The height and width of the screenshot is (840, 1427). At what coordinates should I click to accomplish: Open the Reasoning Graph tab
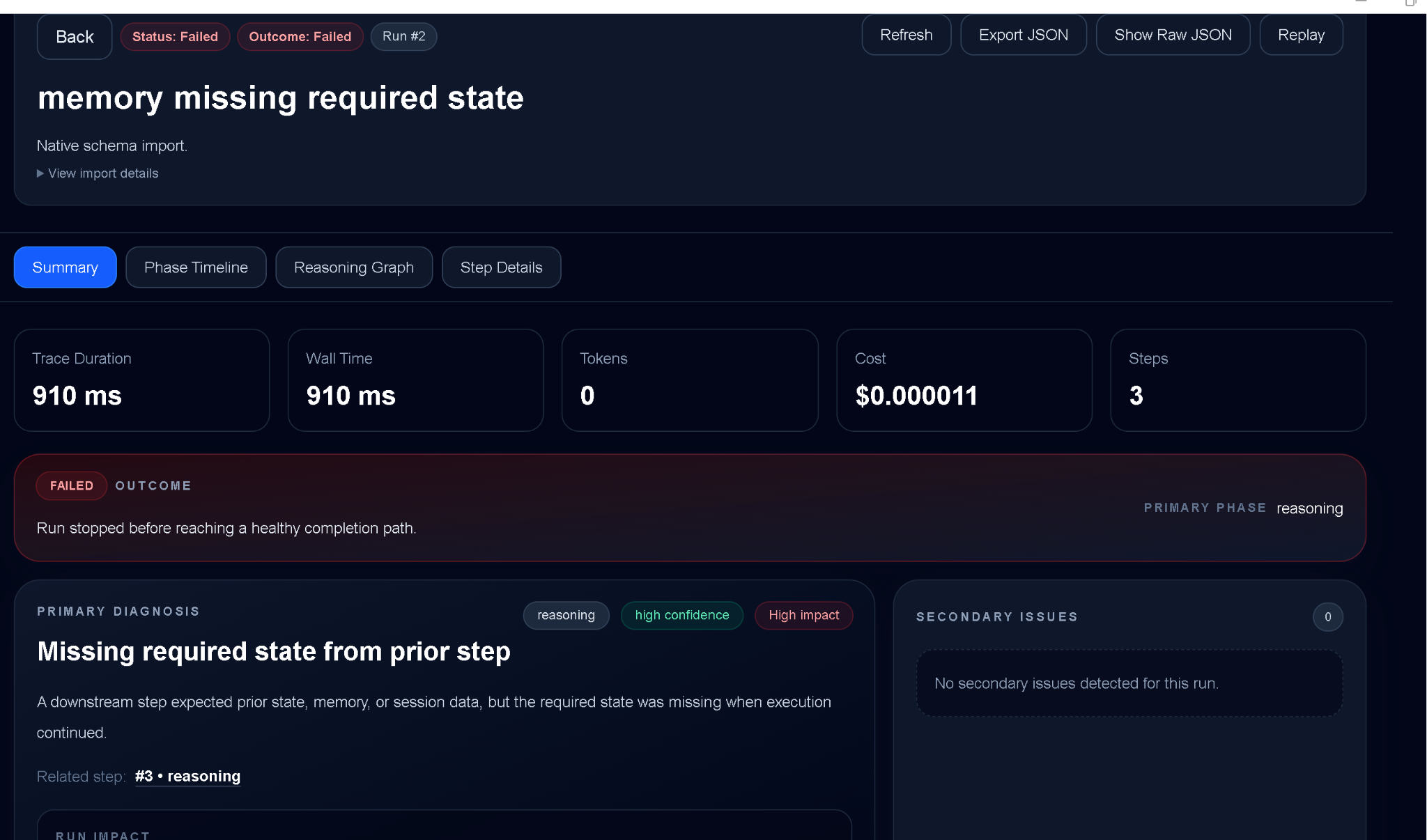tap(354, 267)
